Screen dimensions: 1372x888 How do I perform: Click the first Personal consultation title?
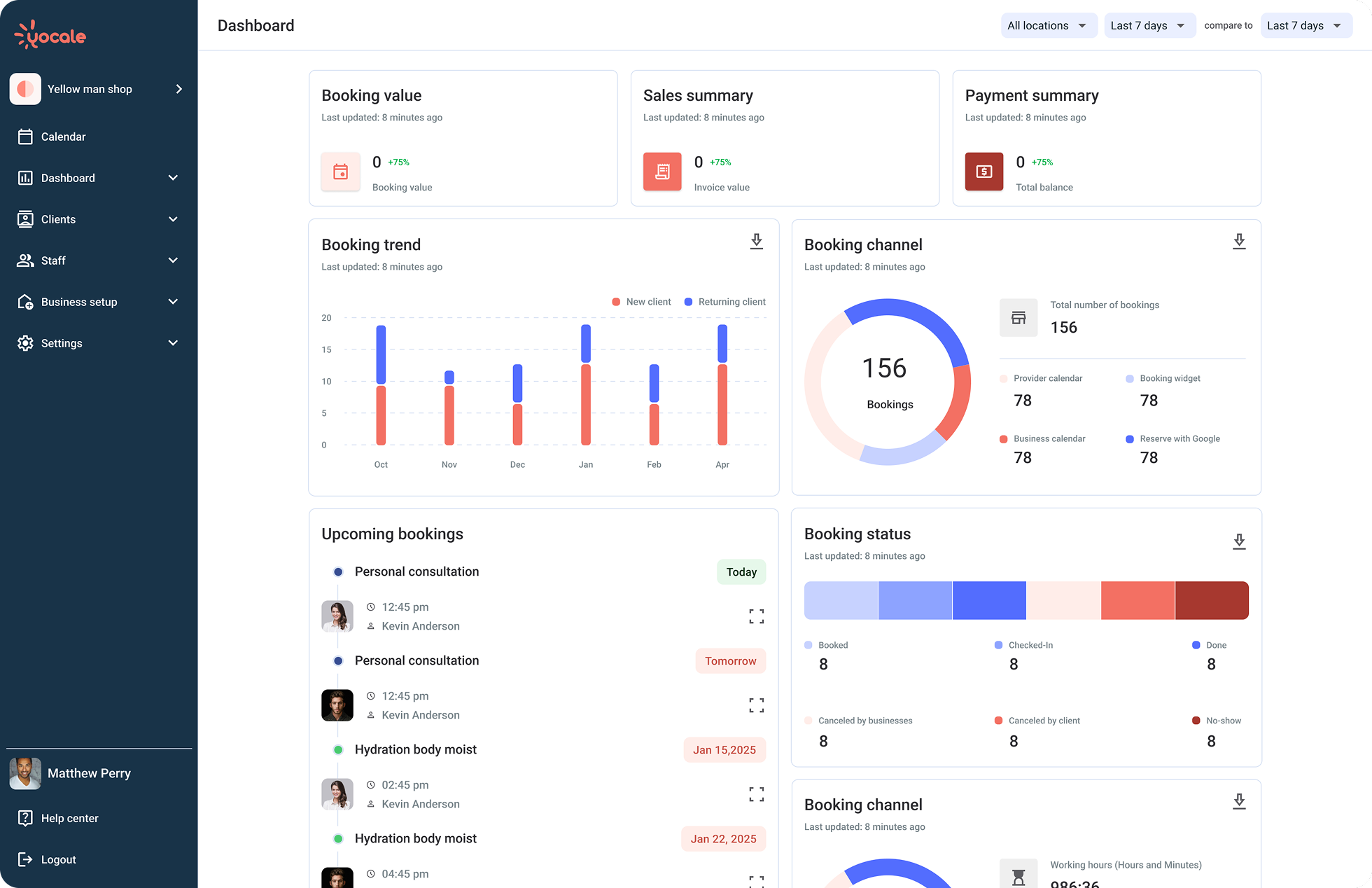(x=416, y=571)
